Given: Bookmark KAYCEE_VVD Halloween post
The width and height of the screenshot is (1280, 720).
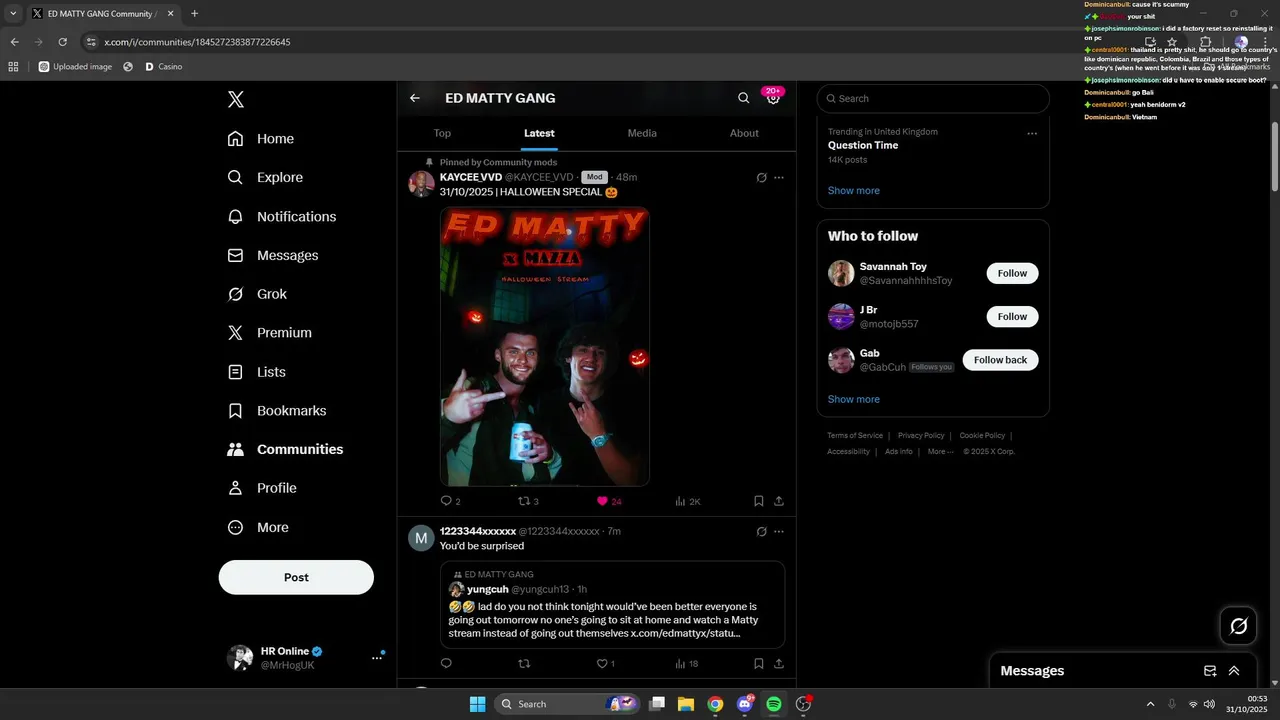Looking at the screenshot, I should pos(759,501).
